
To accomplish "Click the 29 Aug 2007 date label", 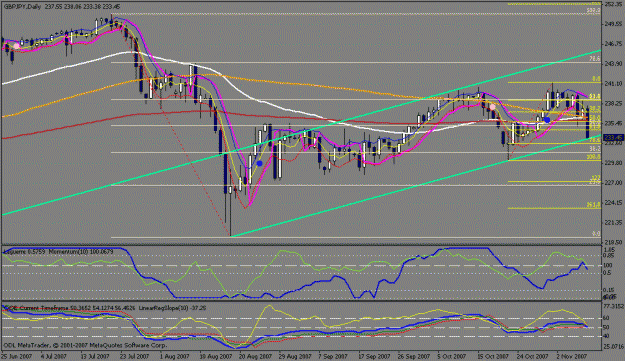I will tap(294, 356).
